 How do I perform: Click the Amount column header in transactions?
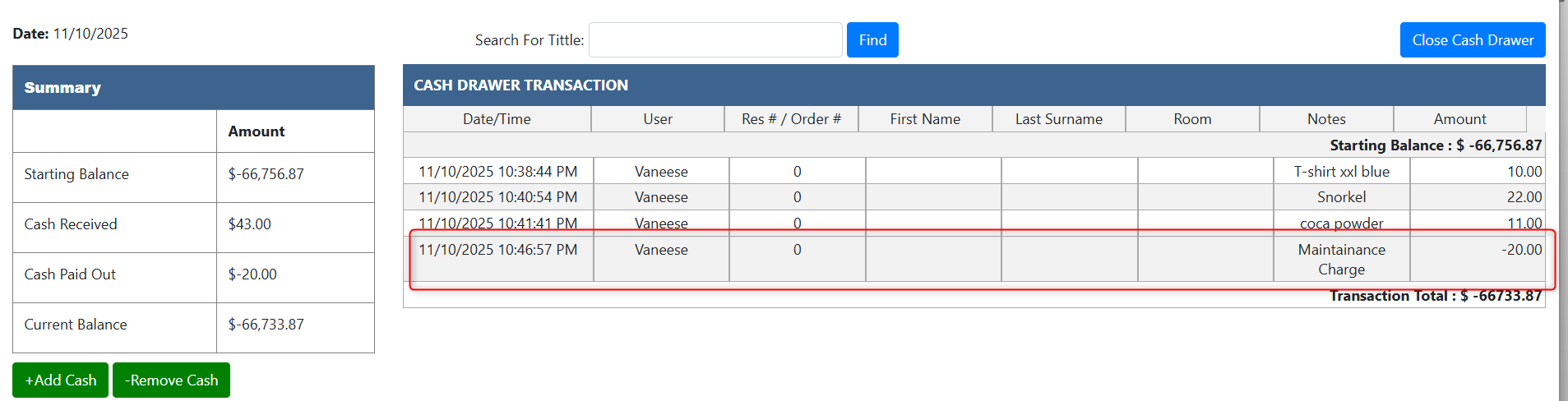tap(1459, 119)
